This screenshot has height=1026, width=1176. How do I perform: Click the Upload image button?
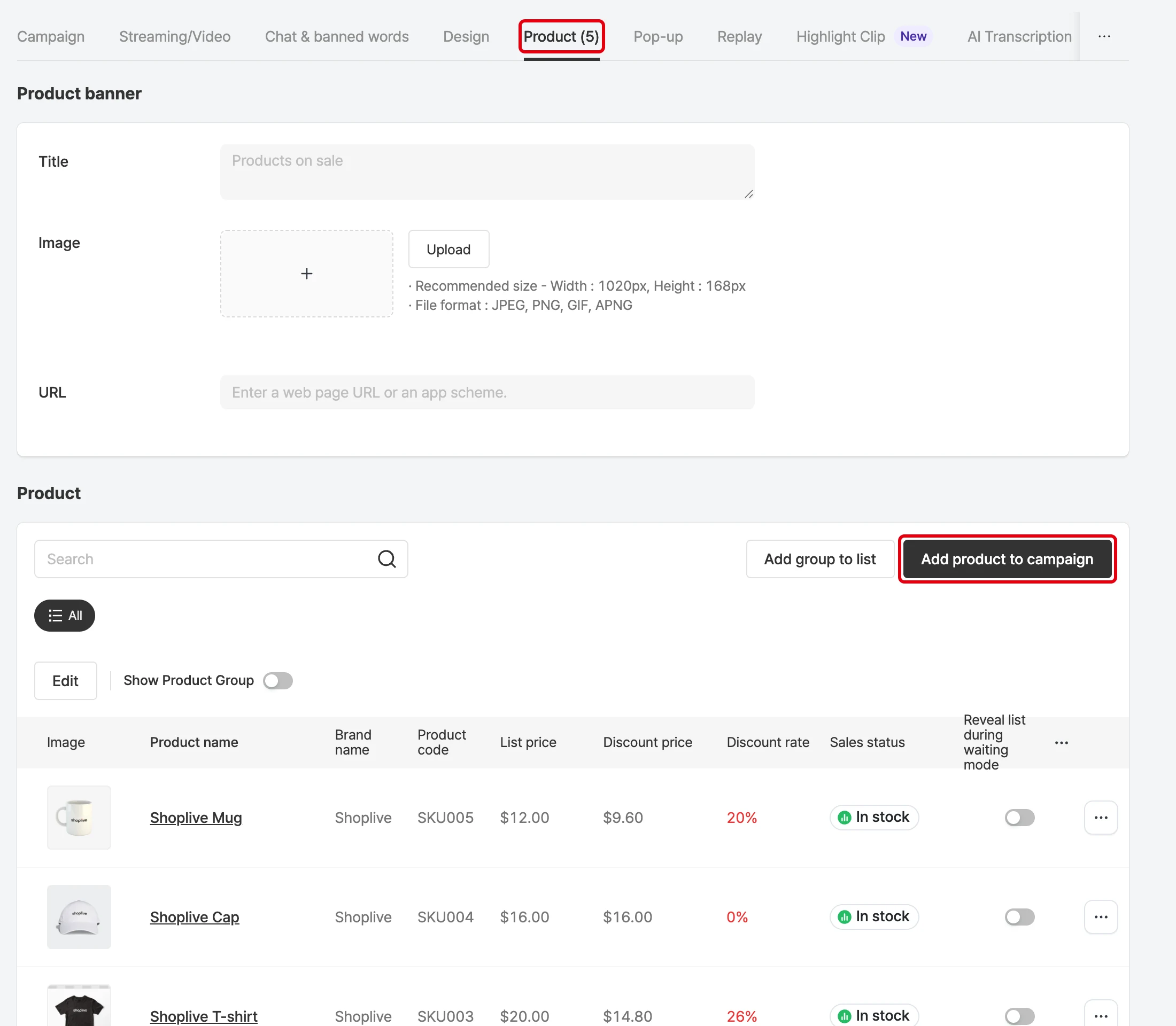click(x=448, y=249)
